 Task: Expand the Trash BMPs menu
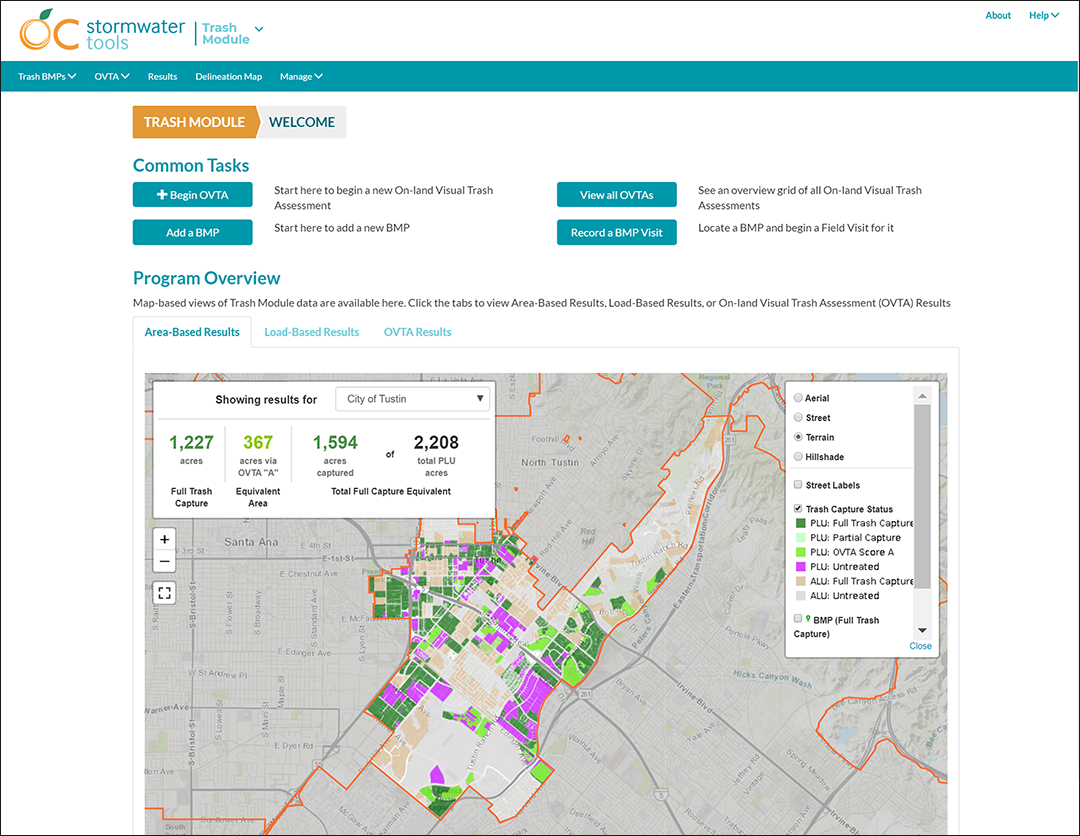click(47, 76)
